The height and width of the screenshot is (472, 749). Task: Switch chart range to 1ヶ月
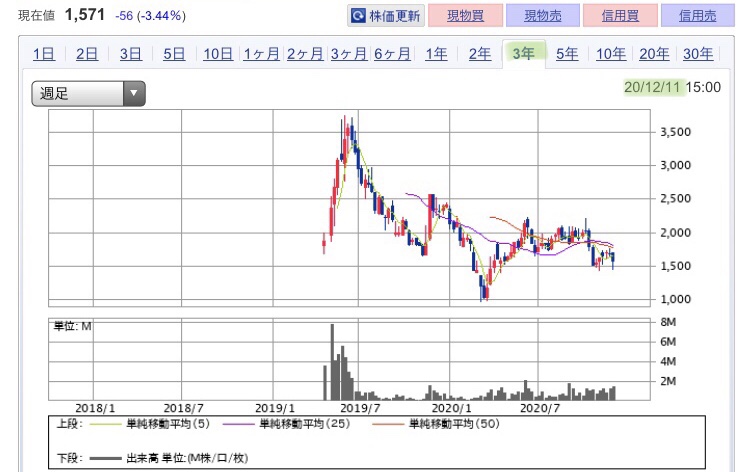(261, 54)
